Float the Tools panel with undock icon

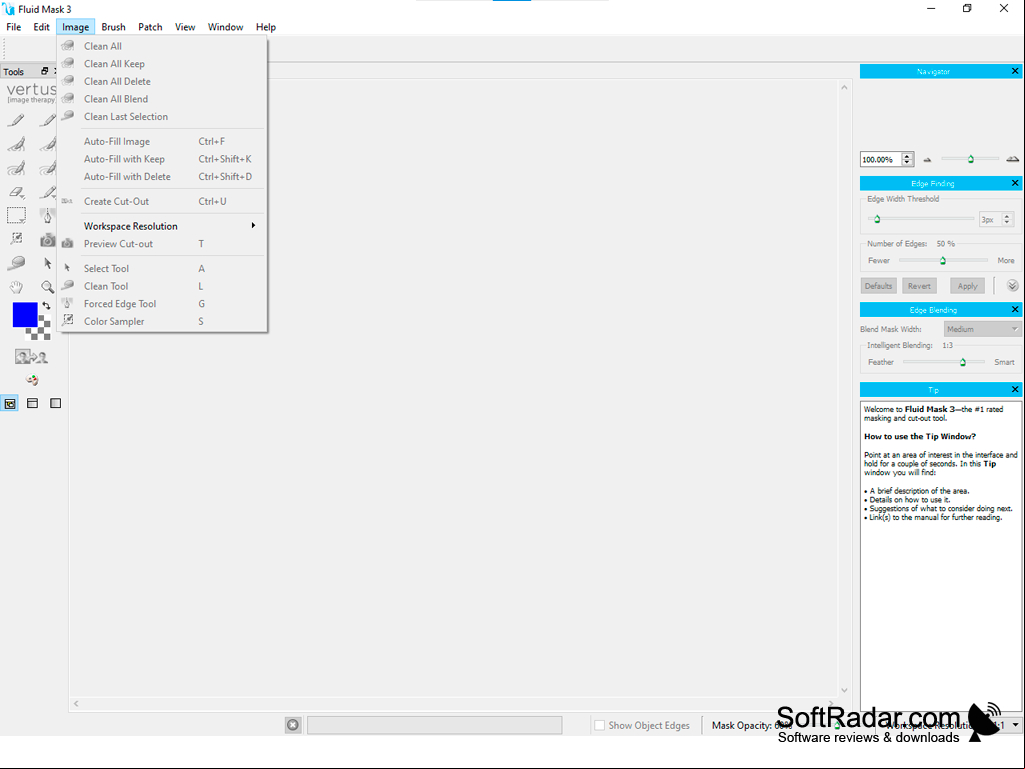(x=44, y=71)
